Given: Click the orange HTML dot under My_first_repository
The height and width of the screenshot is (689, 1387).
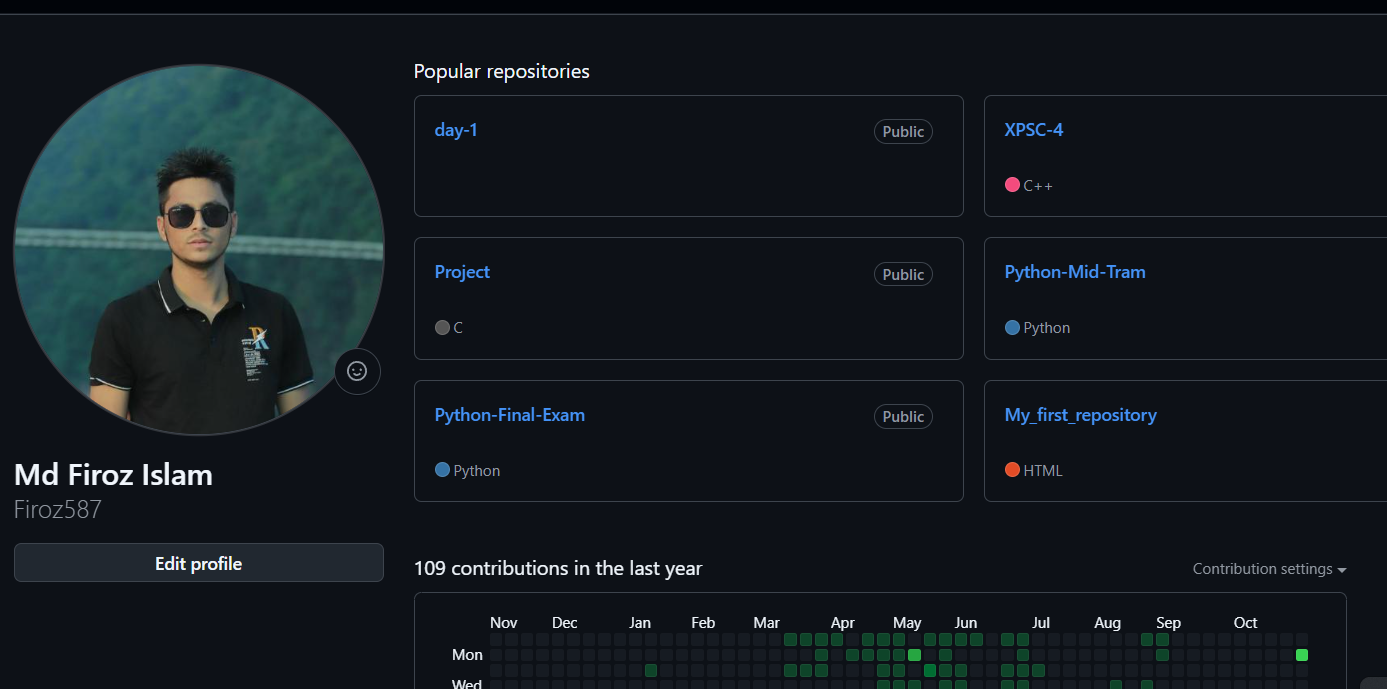Looking at the screenshot, I should tap(1011, 470).
